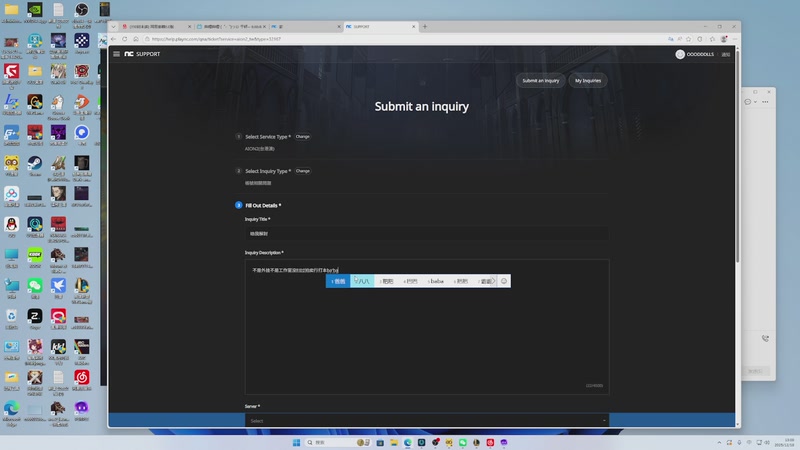
Task: Switch to the second browser tab
Action: click(231, 27)
